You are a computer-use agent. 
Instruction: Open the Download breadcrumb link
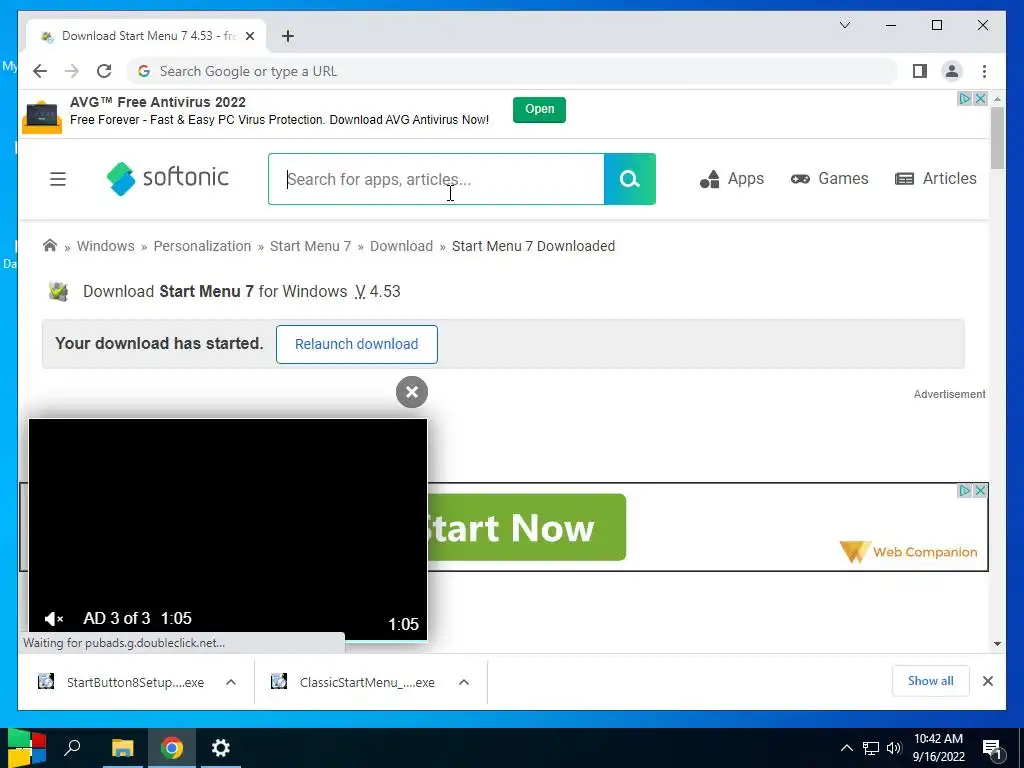tap(401, 246)
